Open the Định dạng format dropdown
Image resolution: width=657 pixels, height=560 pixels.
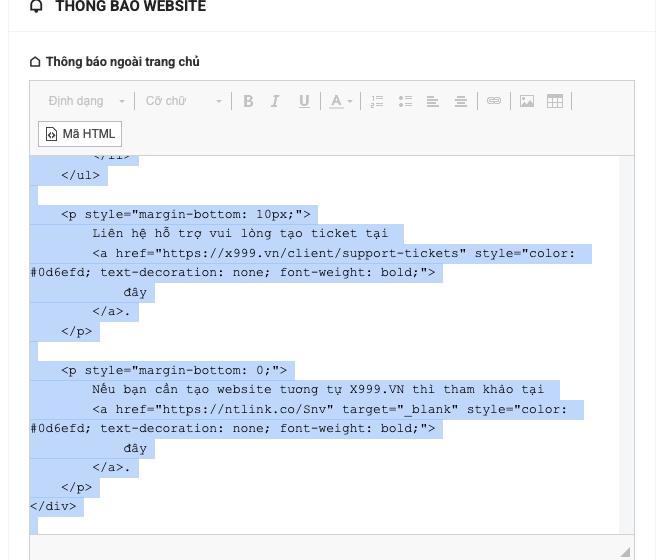86,101
